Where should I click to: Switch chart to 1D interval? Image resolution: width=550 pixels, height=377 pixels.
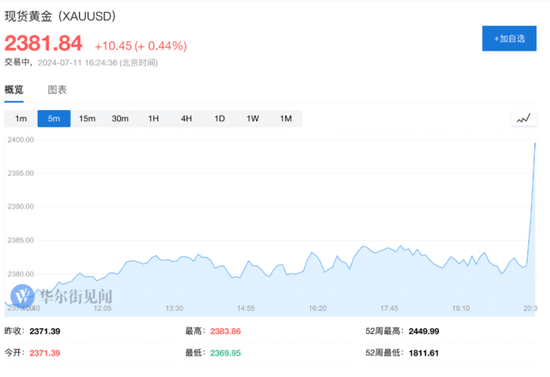pyautogui.click(x=220, y=119)
